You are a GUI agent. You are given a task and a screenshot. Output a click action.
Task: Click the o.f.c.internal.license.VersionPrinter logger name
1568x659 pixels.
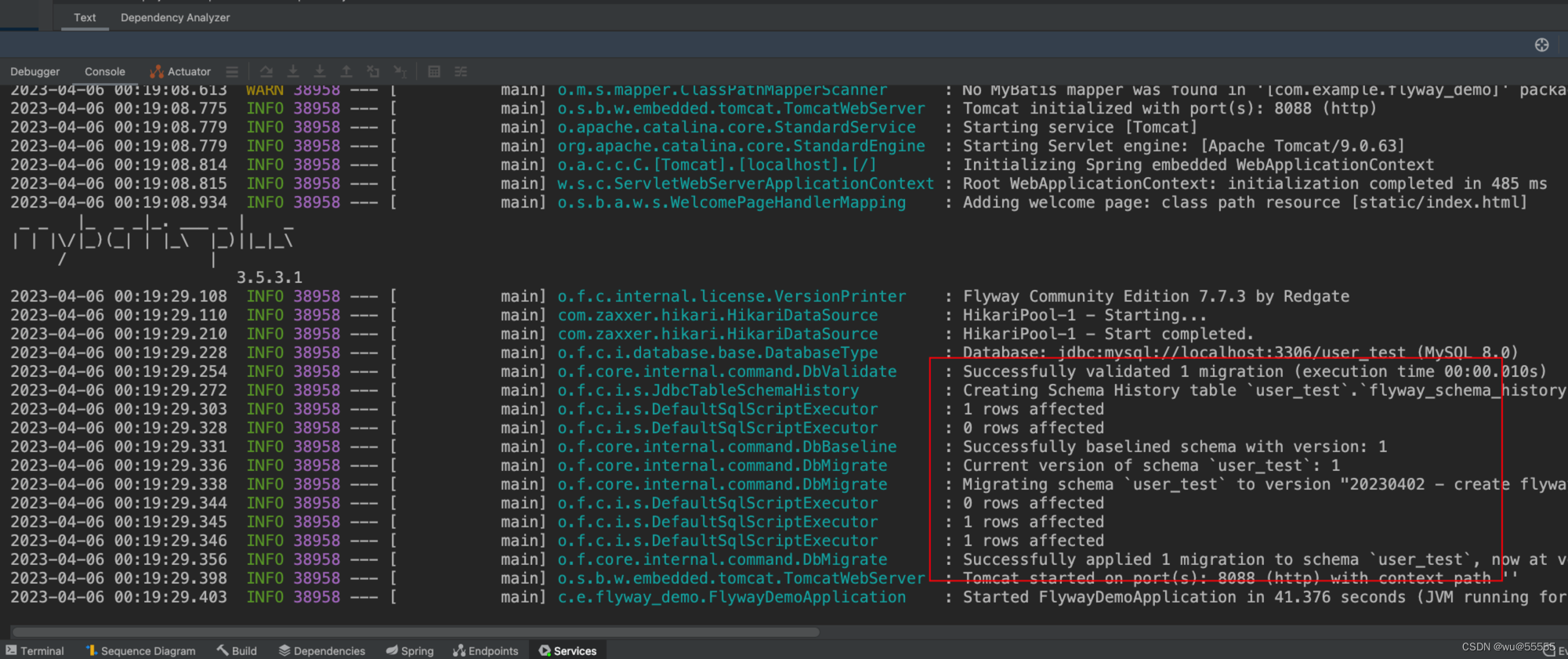point(732,296)
